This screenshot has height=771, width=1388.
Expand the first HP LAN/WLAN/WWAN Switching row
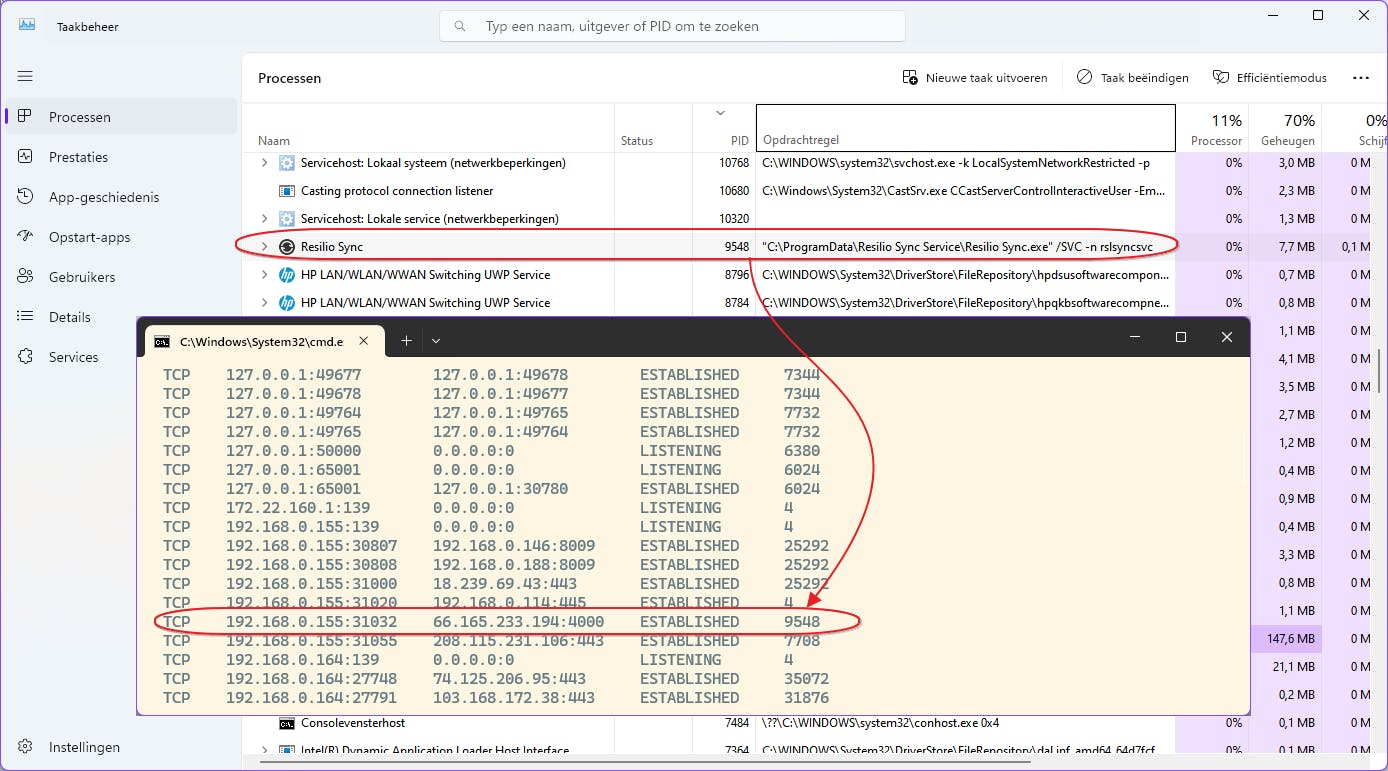264,275
